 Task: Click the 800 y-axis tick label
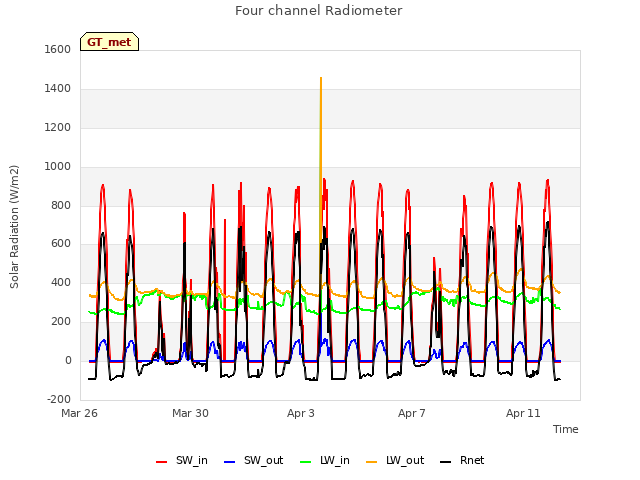click(x=61, y=205)
